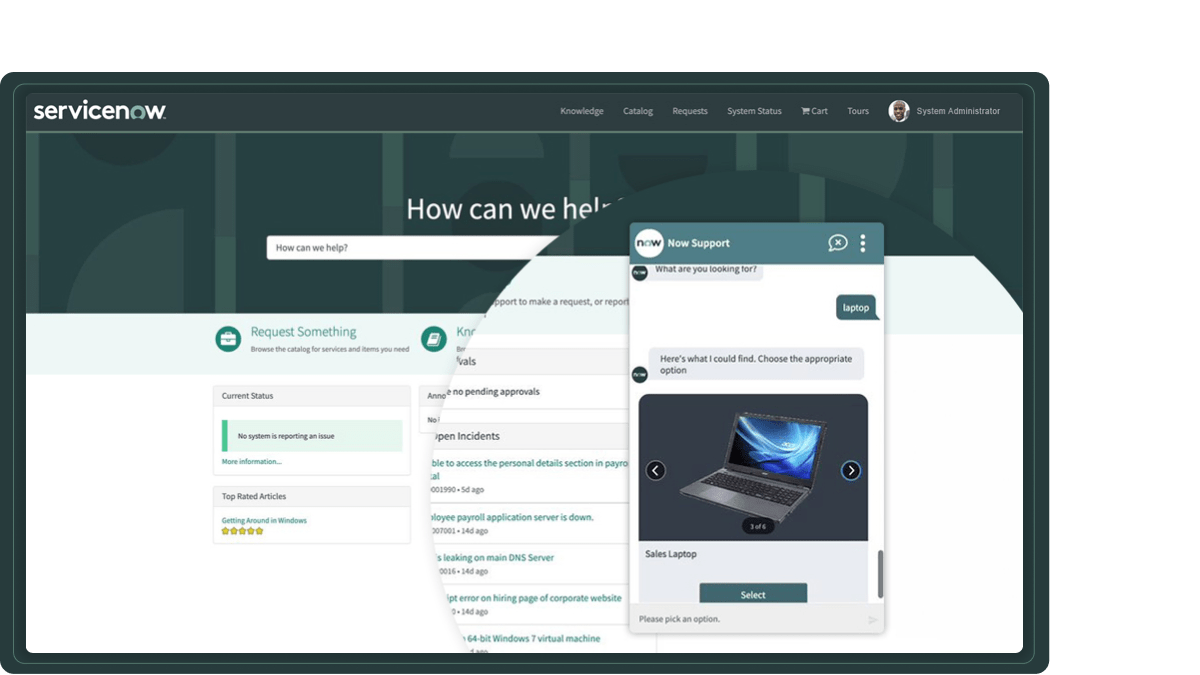Viewport: 1200px width, 675px height.
Task: Click the chat scrollbar
Action: [880, 574]
